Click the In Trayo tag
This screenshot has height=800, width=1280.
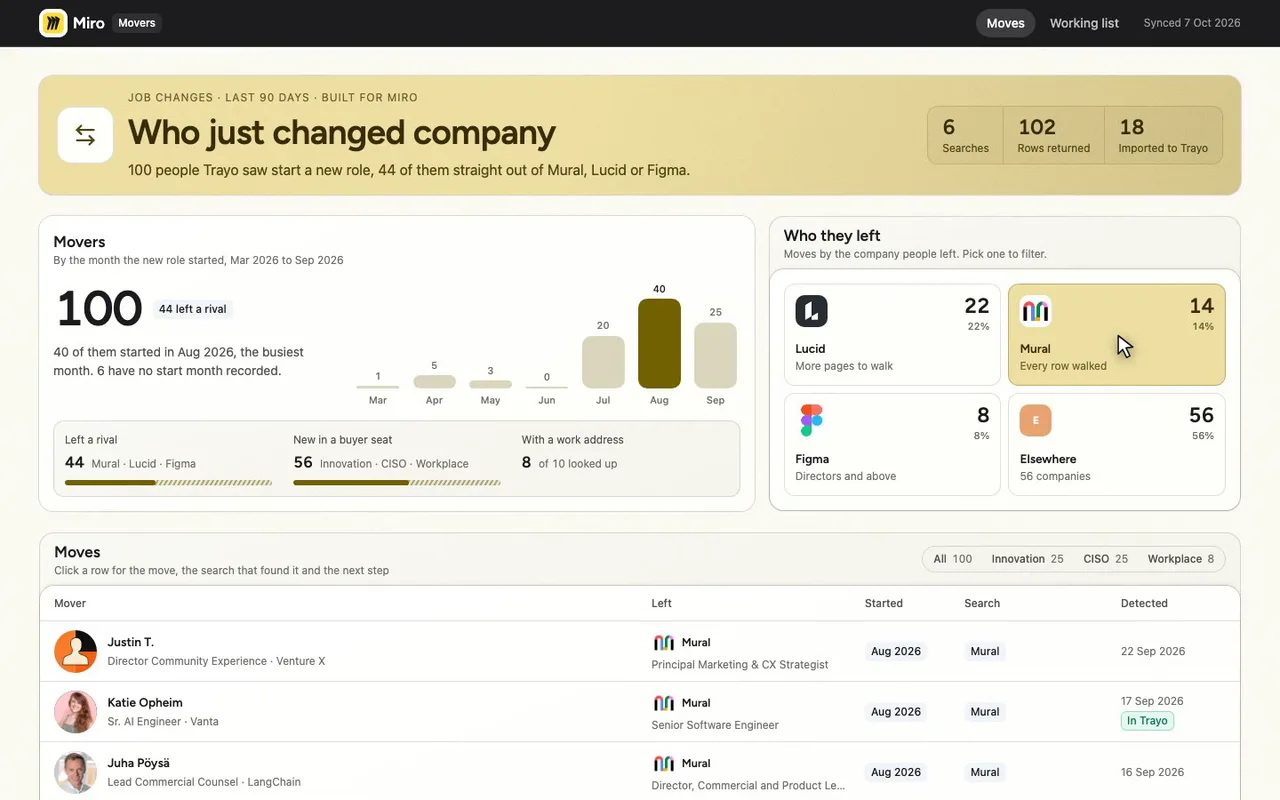[x=1147, y=721]
